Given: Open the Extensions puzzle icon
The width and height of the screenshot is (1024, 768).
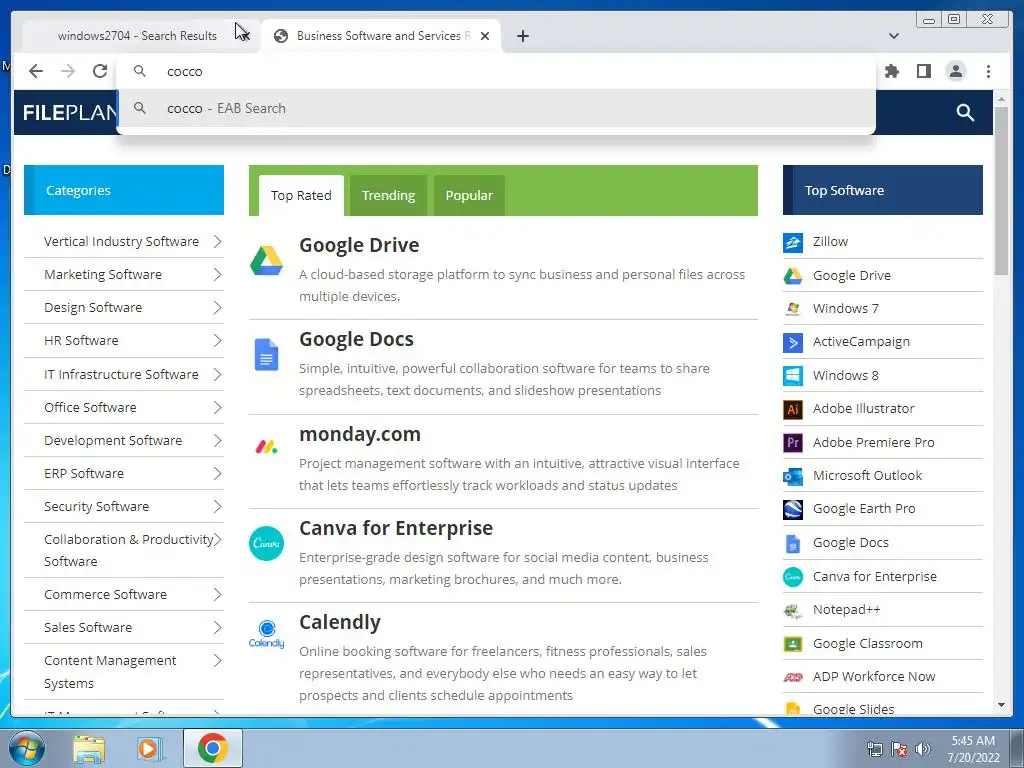Looking at the screenshot, I should click(x=891, y=71).
